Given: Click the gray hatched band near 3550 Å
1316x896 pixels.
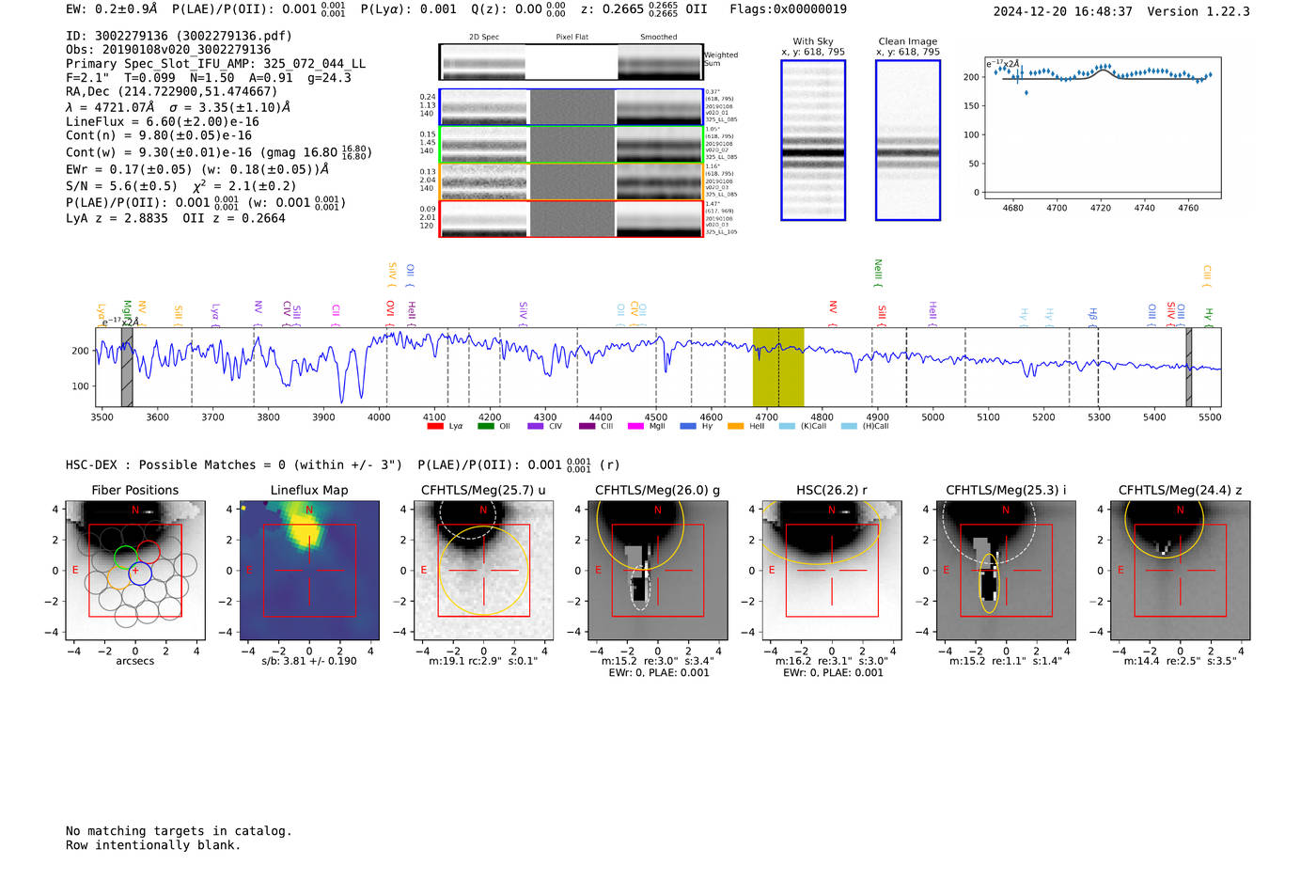Looking at the screenshot, I should tap(127, 367).
